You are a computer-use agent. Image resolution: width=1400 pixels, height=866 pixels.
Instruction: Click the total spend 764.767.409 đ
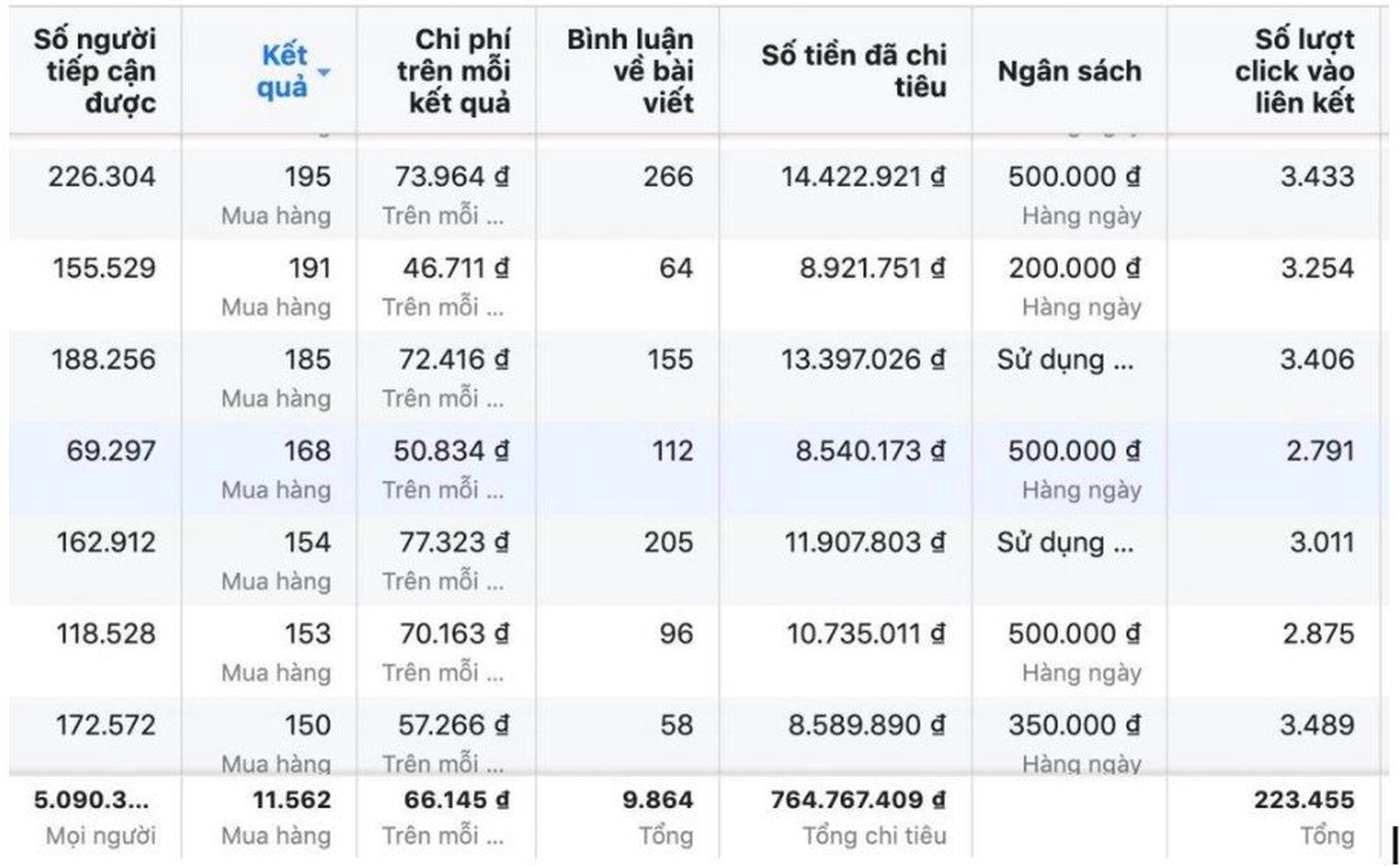tap(857, 800)
